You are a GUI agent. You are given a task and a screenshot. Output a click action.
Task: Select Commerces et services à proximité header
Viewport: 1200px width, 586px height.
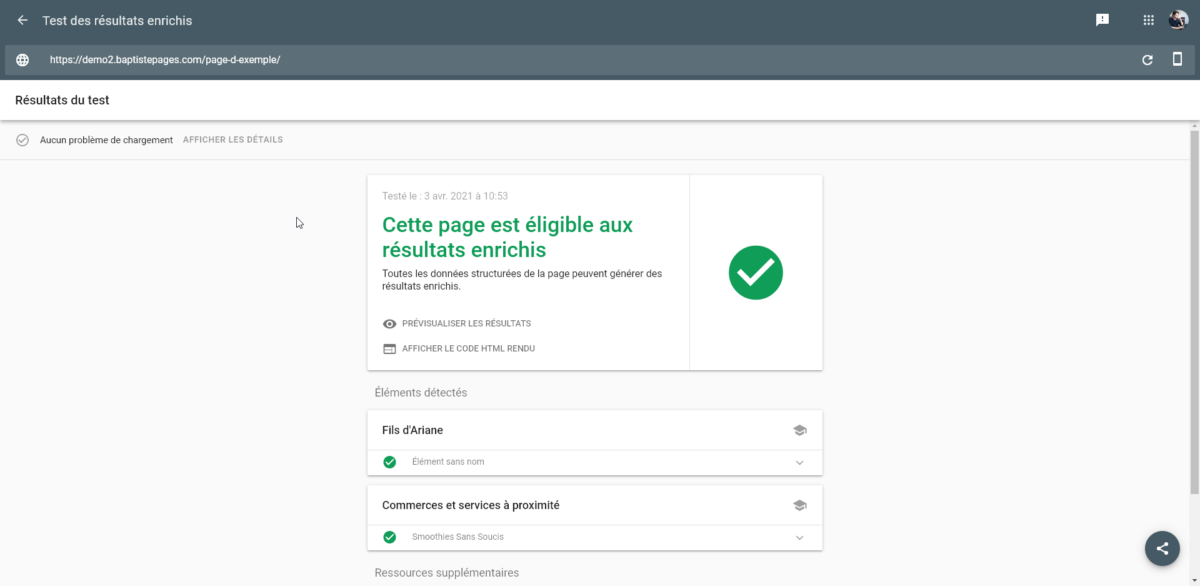(470, 505)
